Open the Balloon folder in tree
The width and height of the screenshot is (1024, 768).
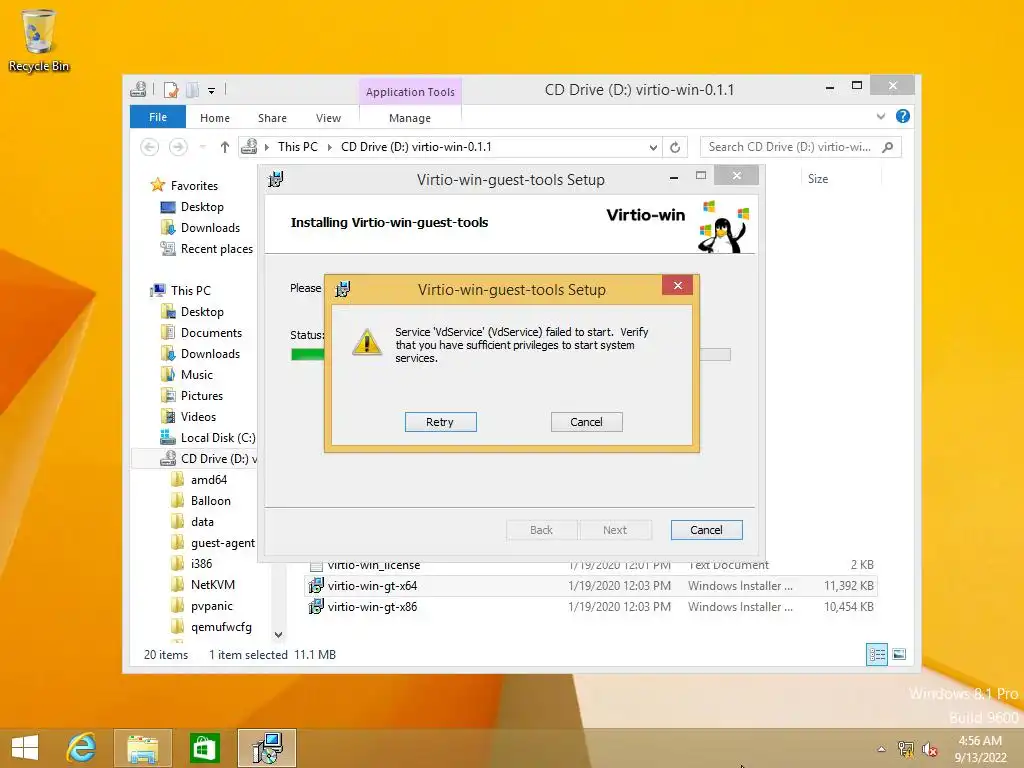[210, 501]
